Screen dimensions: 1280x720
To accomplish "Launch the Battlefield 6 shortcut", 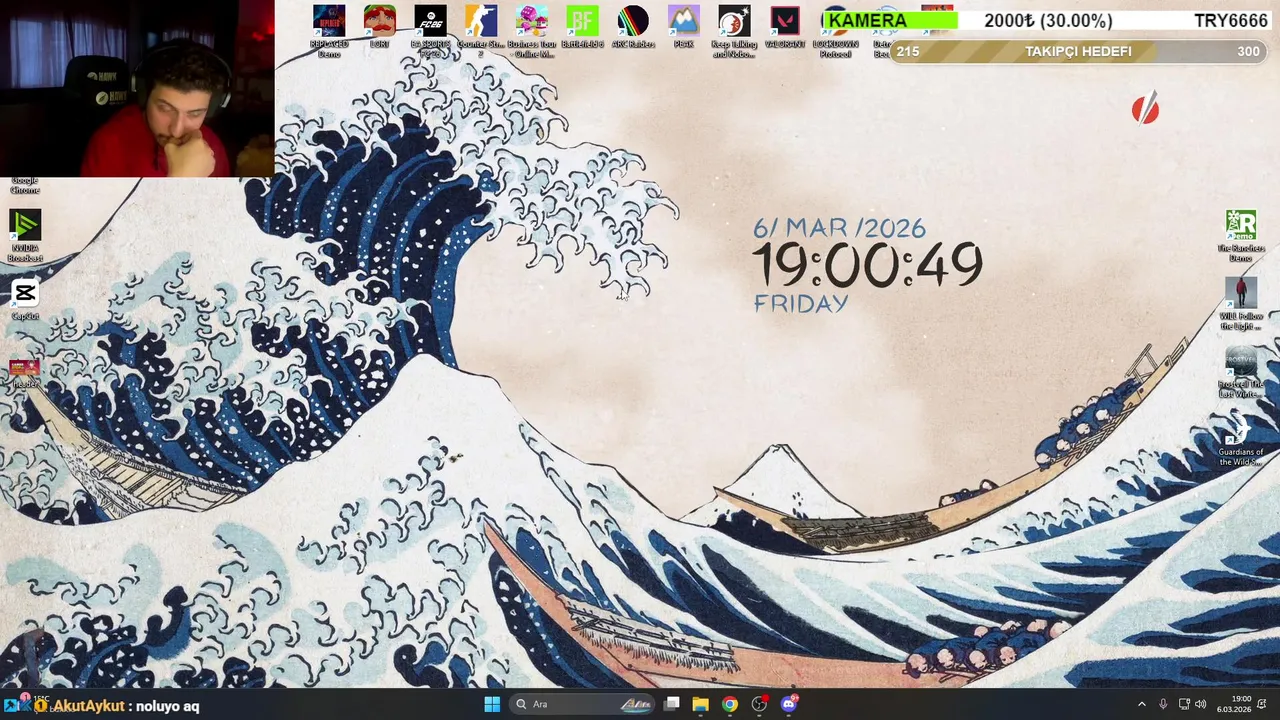I will (x=582, y=27).
